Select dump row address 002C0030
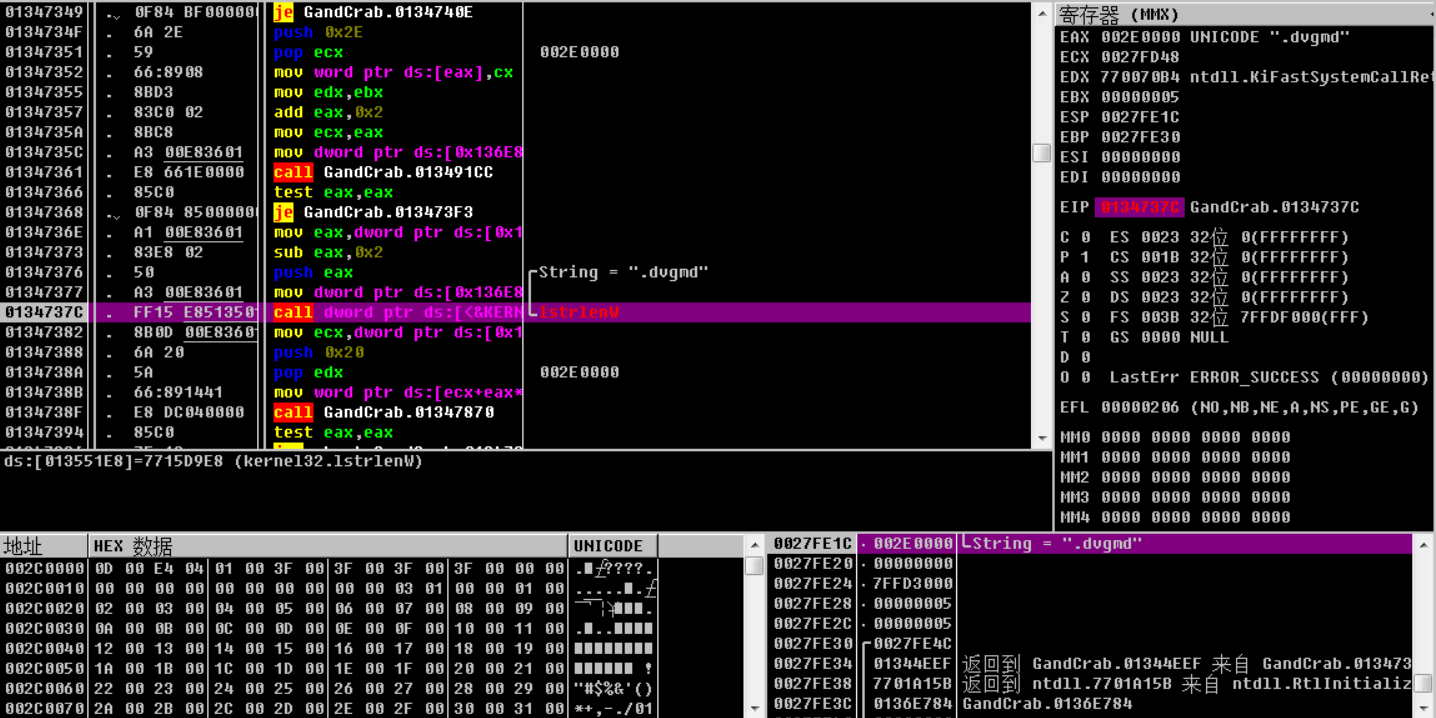This screenshot has height=718, width=1436. pos(44,628)
